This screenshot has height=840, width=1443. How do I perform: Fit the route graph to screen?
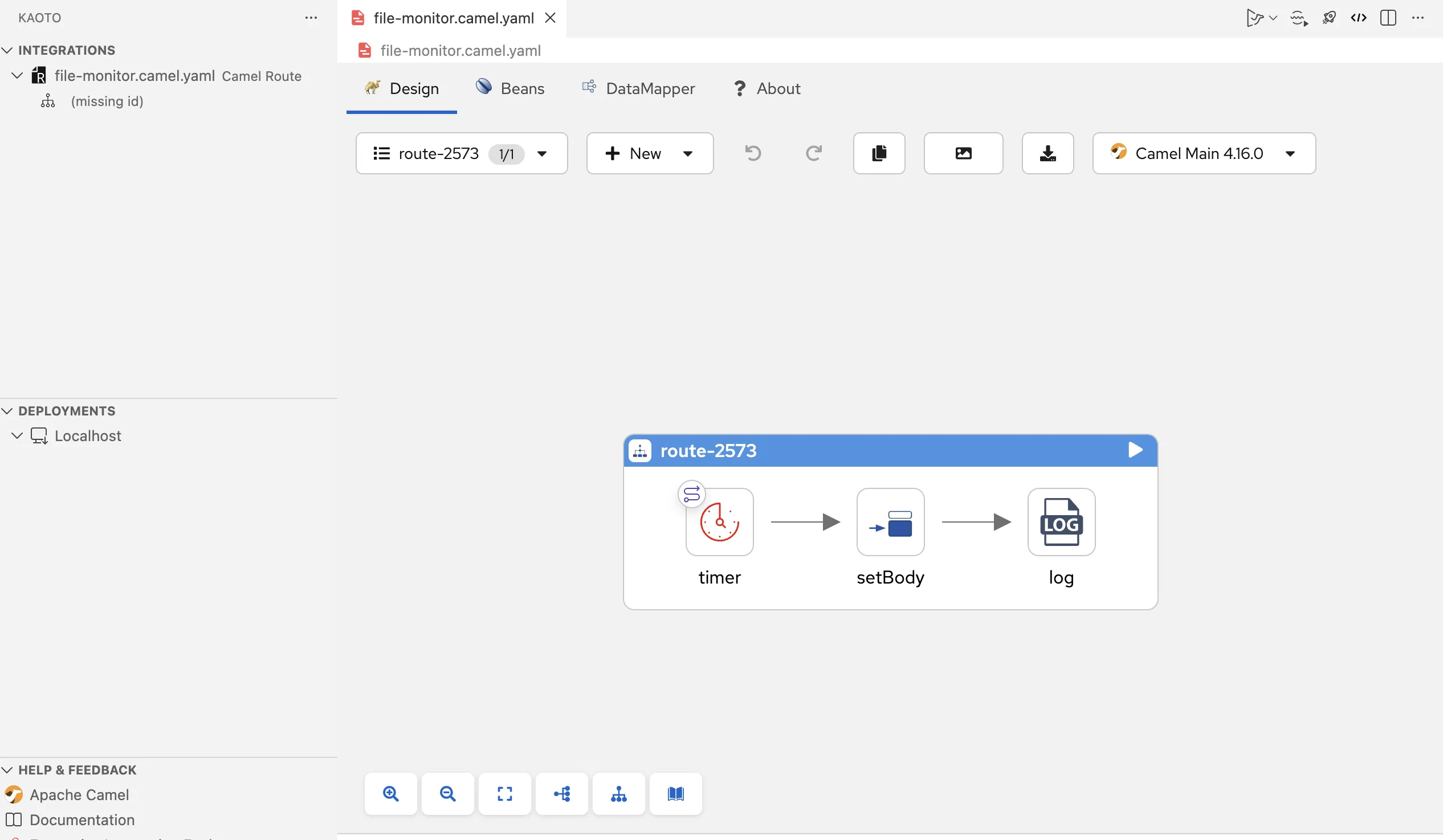[x=504, y=794]
